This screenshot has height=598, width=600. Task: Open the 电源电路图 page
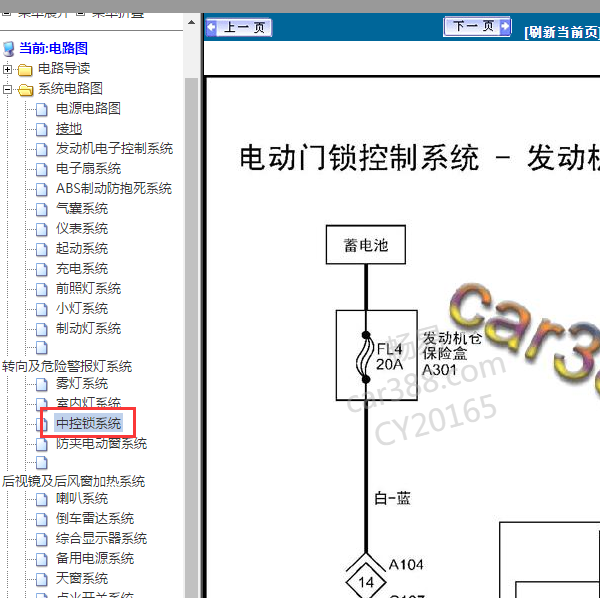tap(88, 109)
